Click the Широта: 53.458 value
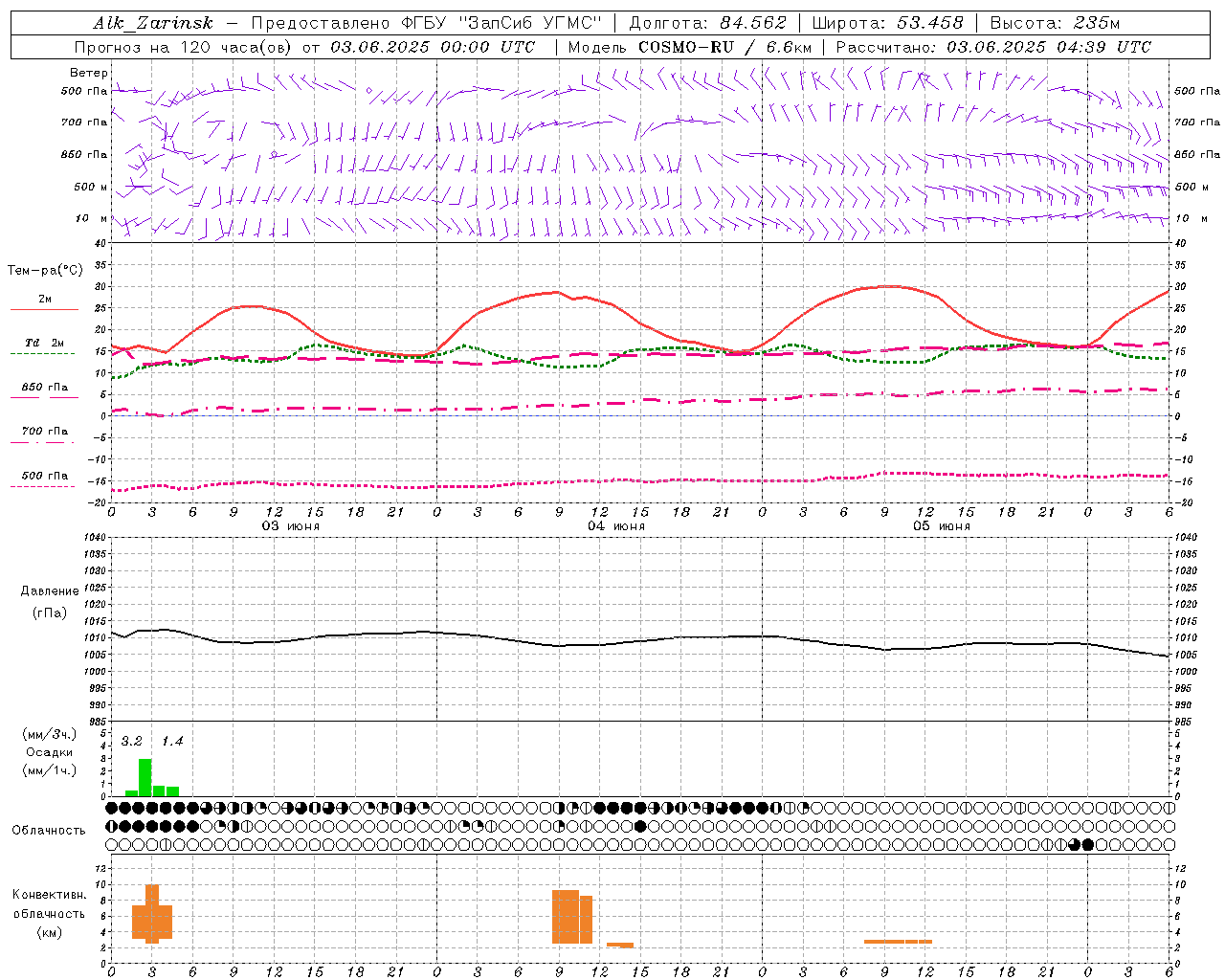1225x980 pixels. point(887,23)
